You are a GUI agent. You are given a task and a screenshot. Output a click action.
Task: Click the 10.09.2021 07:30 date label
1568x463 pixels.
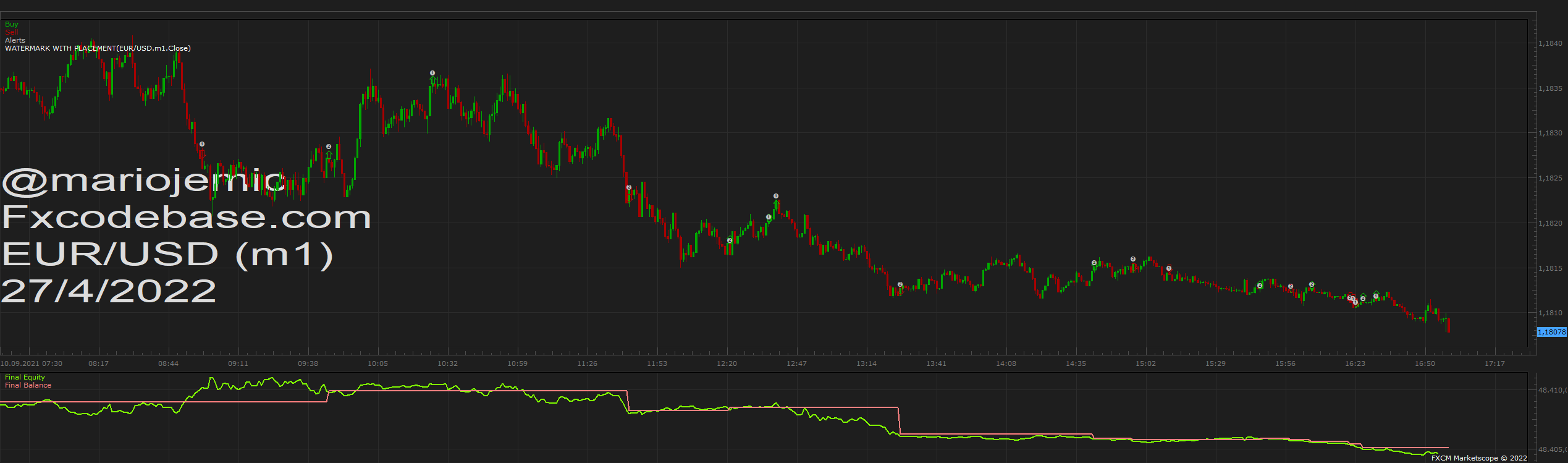32,363
